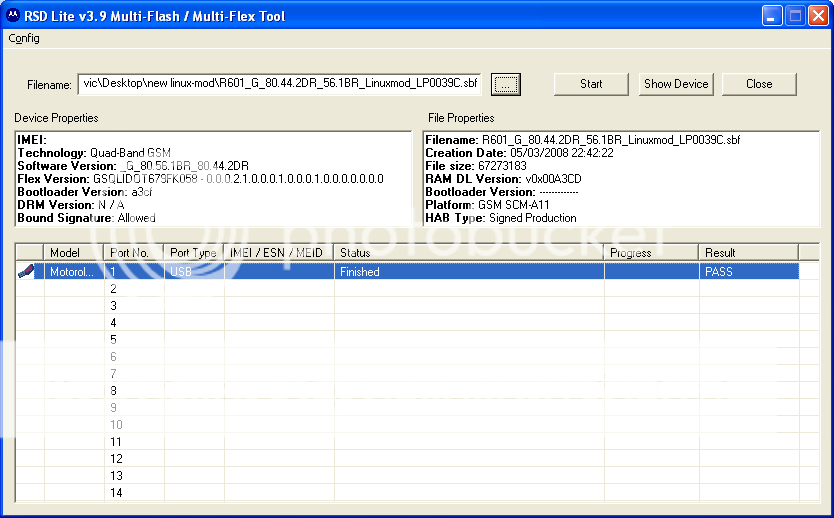Image resolution: width=834 pixels, height=518 pixels.
Task: Sort by the Model column header
Action: pyautogui.click(x=74, y=253)
